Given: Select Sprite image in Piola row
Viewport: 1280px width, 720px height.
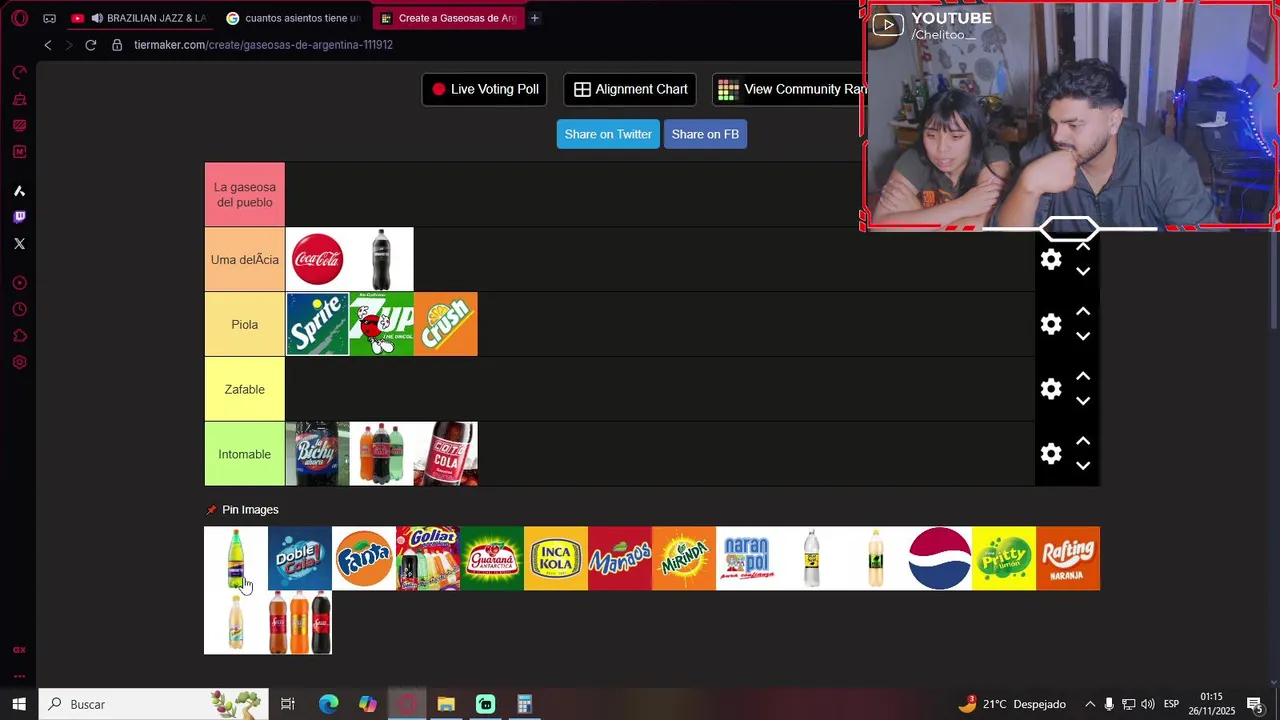Looking at the screenshot, I should [x=318, y=325].
